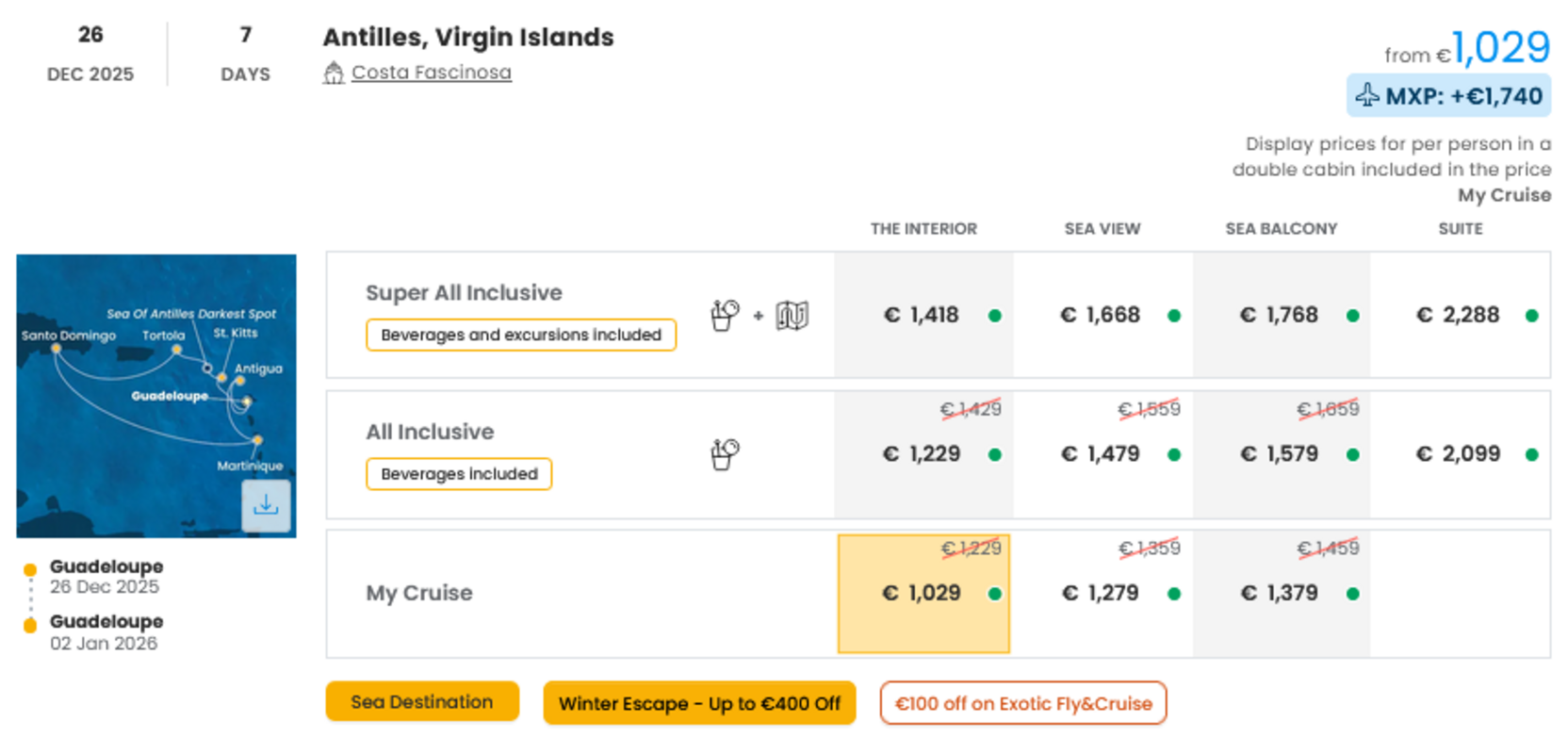Click the Beverages and excursions included badge
This screenshot has width=1568, height=754.
point(521,335)
